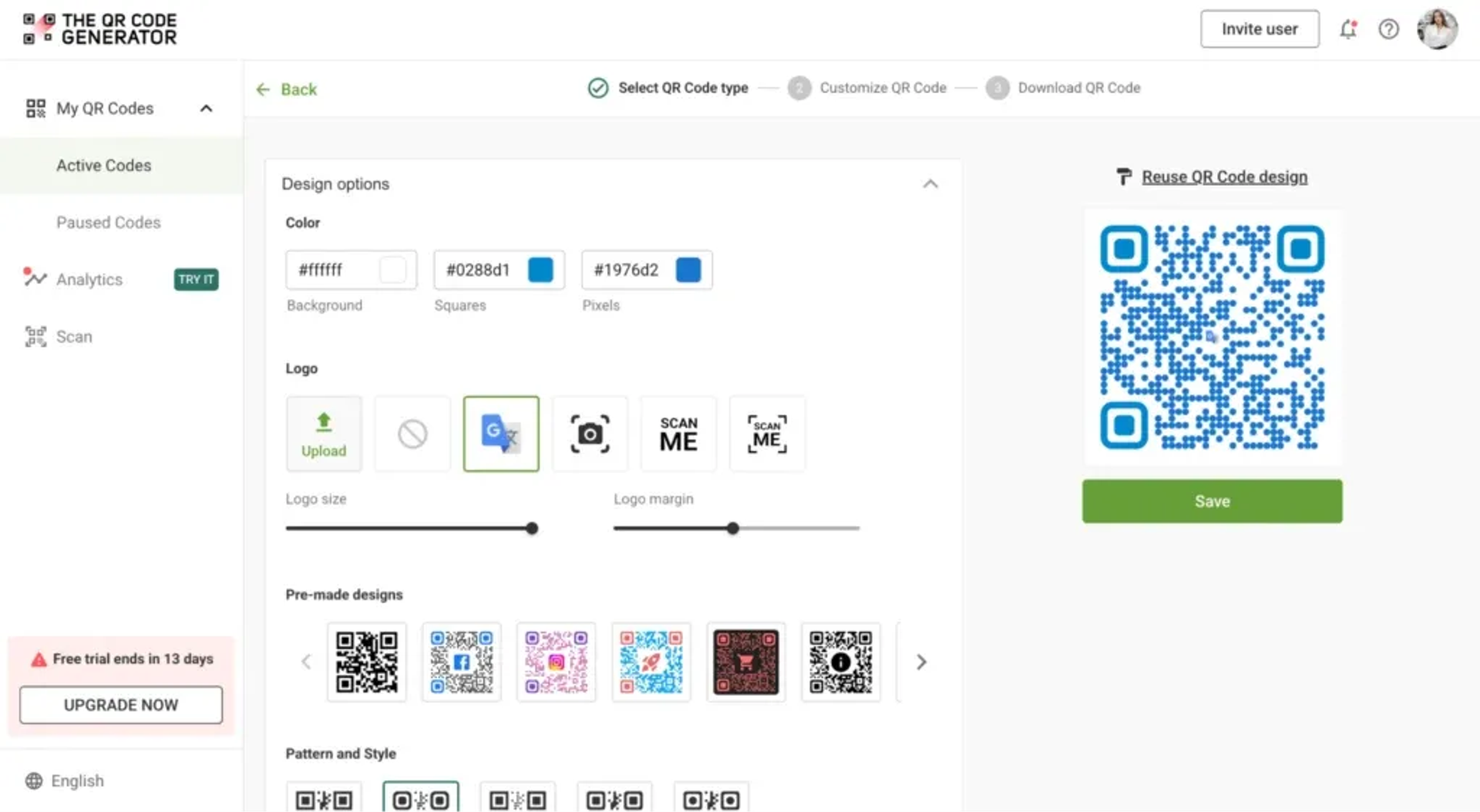The image size is (1480, 812).
Task: Open the Squares blue color swatch
Action: pyautogui.click(x=540, y=270)
